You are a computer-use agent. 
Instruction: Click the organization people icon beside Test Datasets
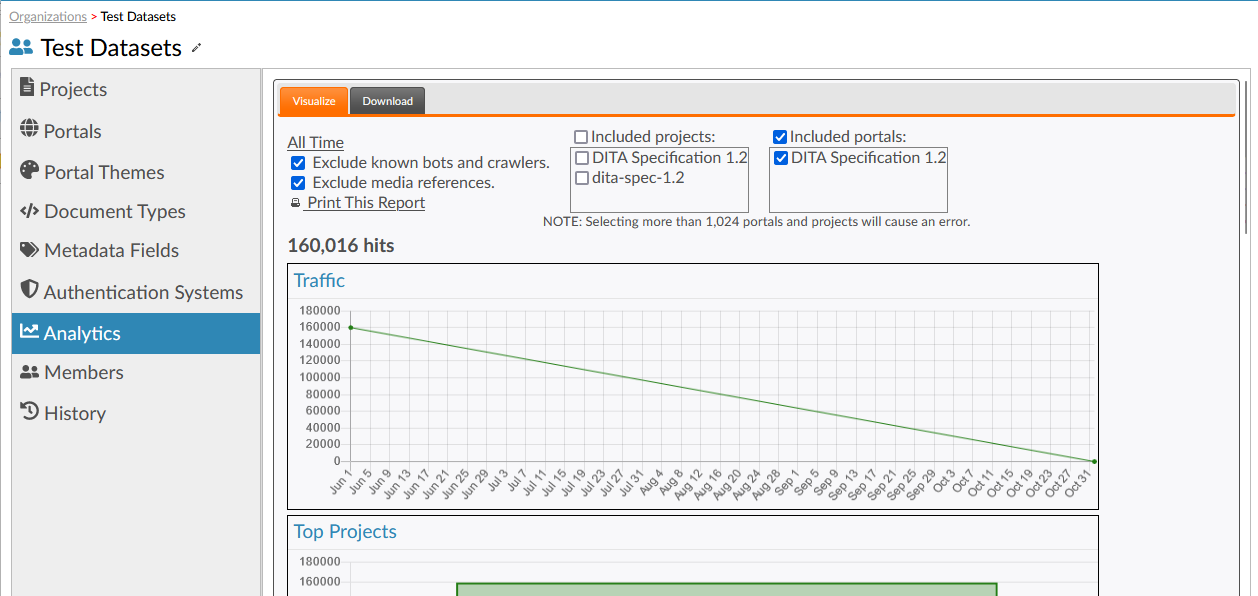[x=21, y=47]
